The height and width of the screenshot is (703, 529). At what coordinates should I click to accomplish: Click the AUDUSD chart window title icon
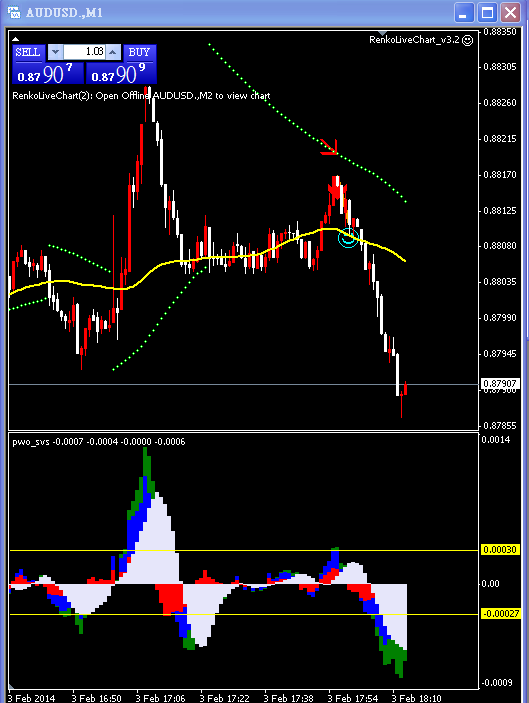click(14, 12)
